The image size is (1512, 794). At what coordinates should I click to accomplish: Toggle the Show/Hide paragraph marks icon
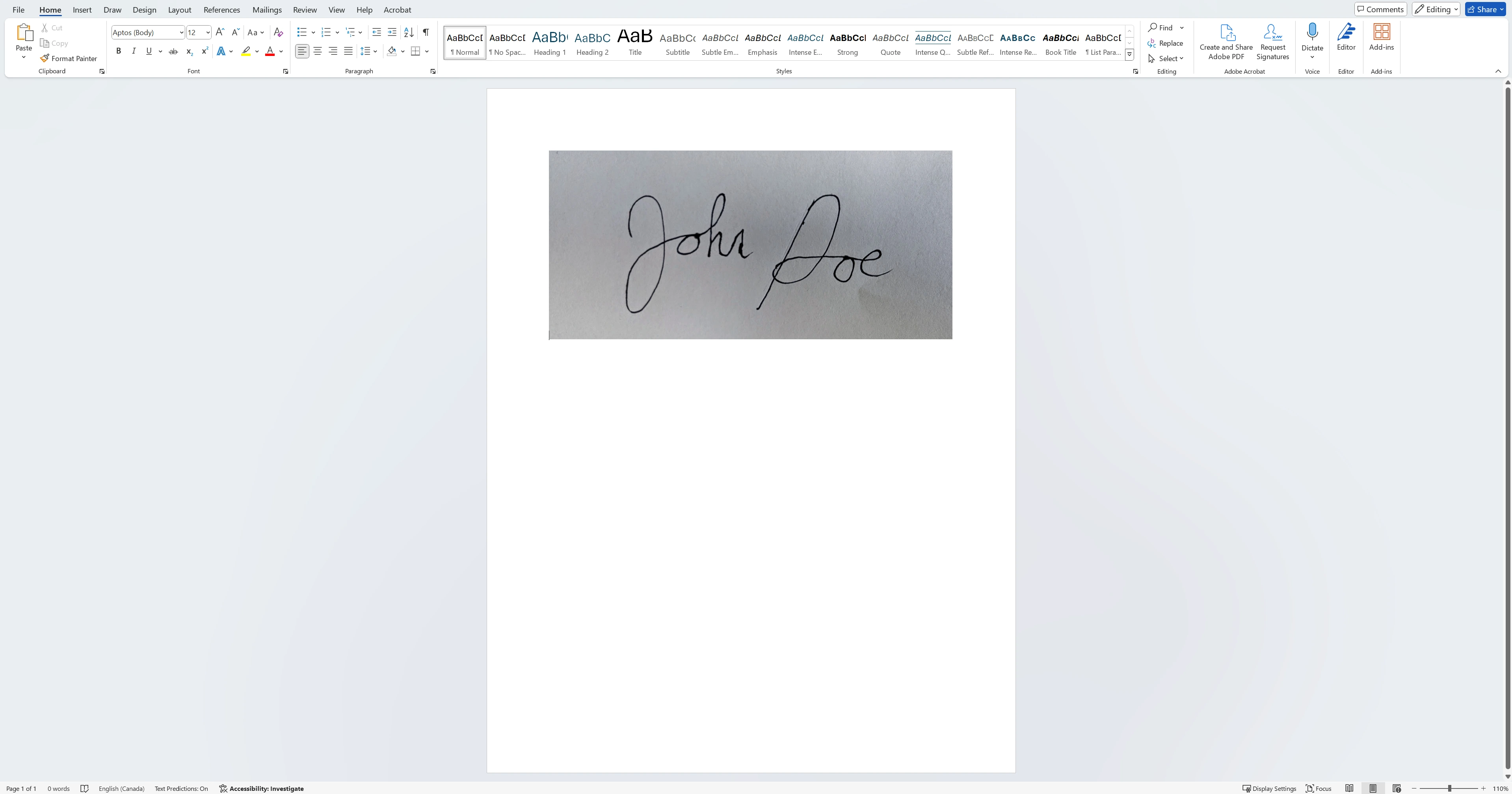[426, 32]
